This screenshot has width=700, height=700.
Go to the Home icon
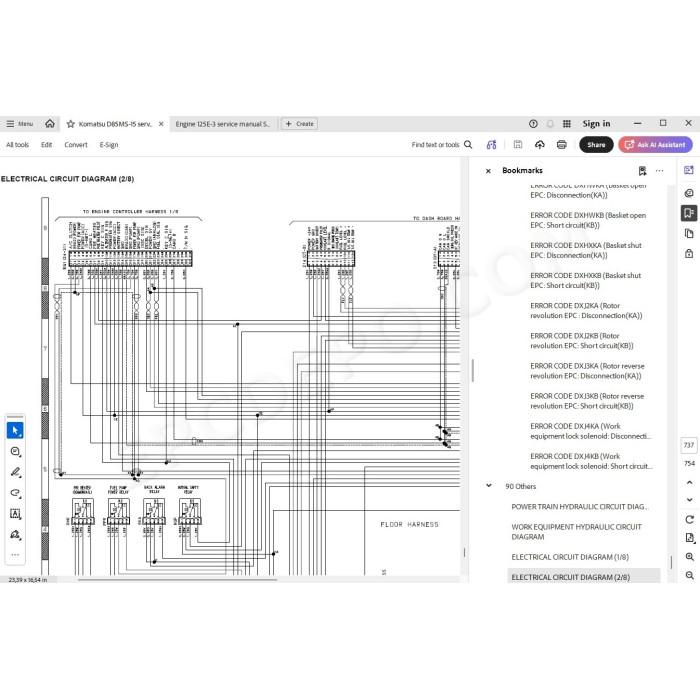coord(50,124)
